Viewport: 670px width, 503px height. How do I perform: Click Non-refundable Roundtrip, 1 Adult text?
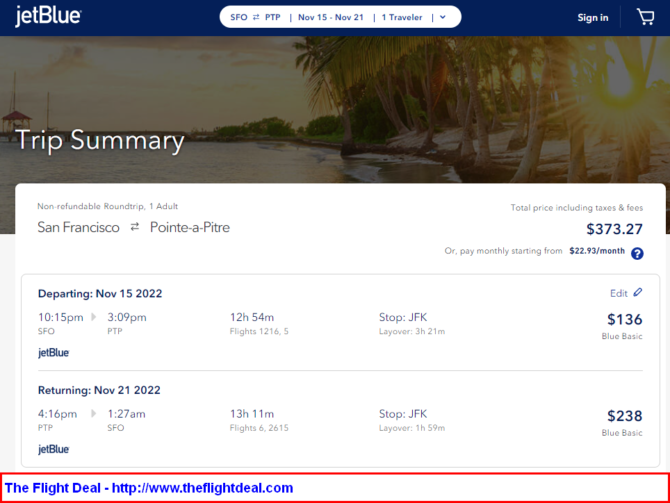tap(107, 206)
